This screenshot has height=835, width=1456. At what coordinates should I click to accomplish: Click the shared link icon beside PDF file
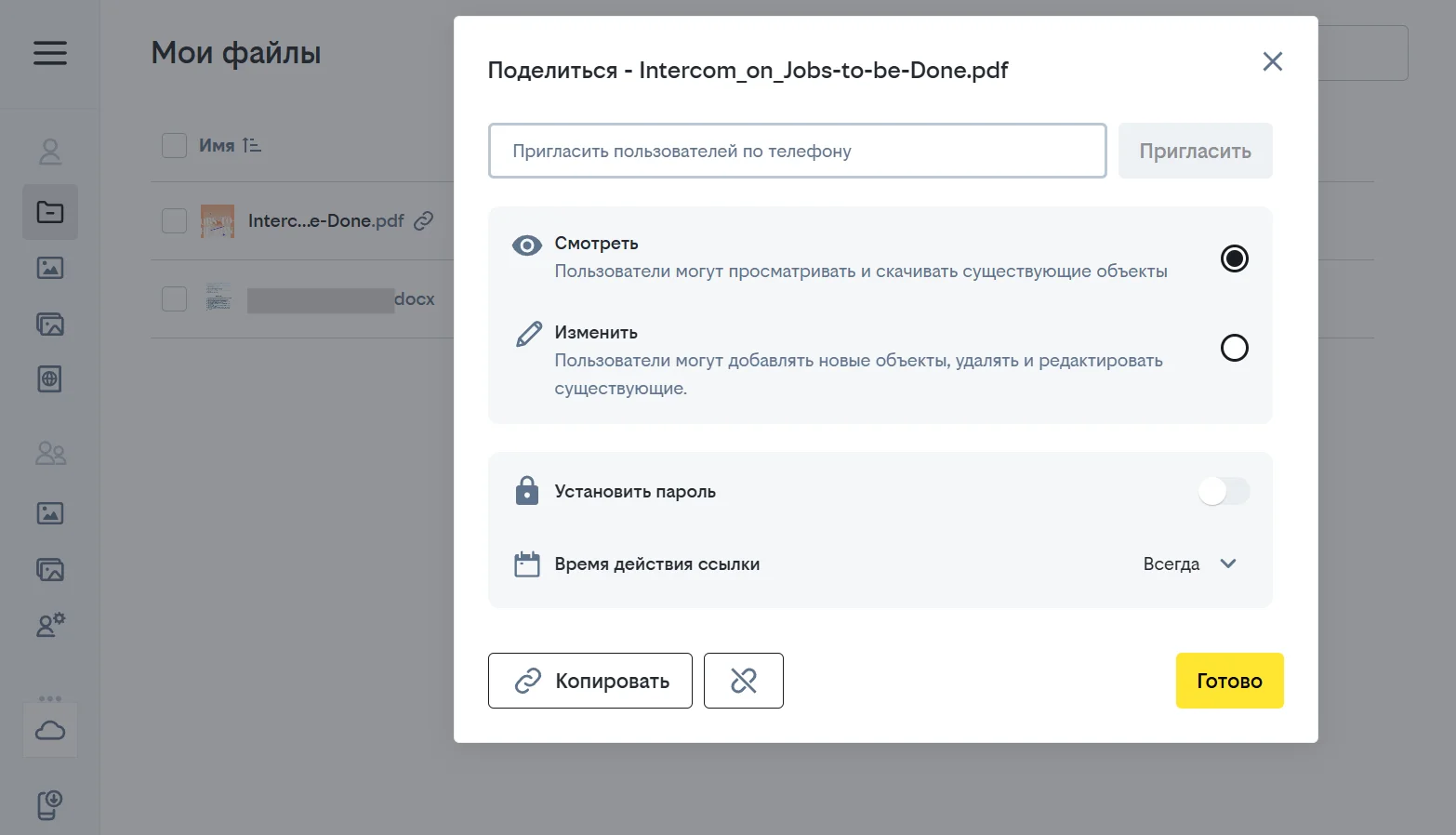tap(424, 220)
